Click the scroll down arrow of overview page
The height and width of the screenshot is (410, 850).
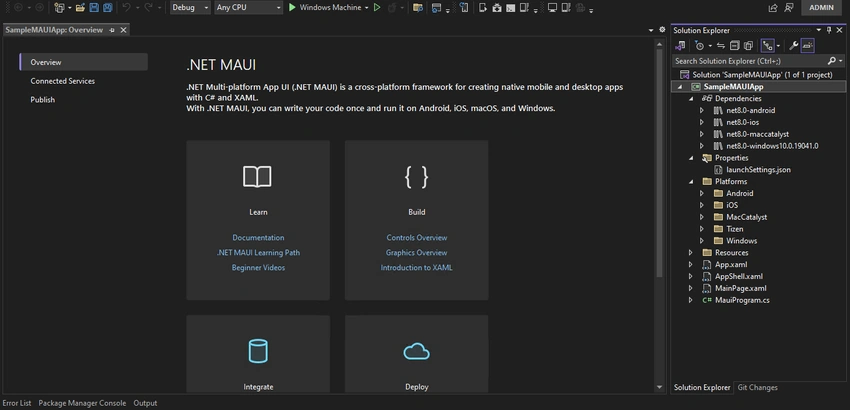point(659,387)
